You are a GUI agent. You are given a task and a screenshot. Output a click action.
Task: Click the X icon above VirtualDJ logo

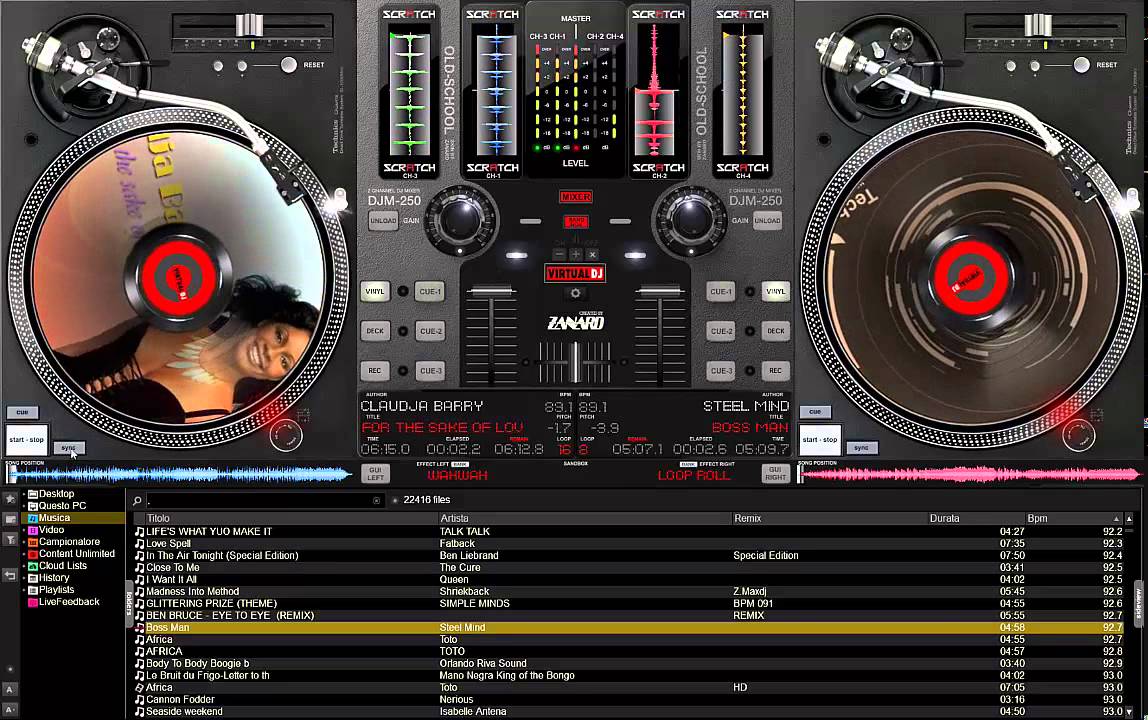[592, 254]
